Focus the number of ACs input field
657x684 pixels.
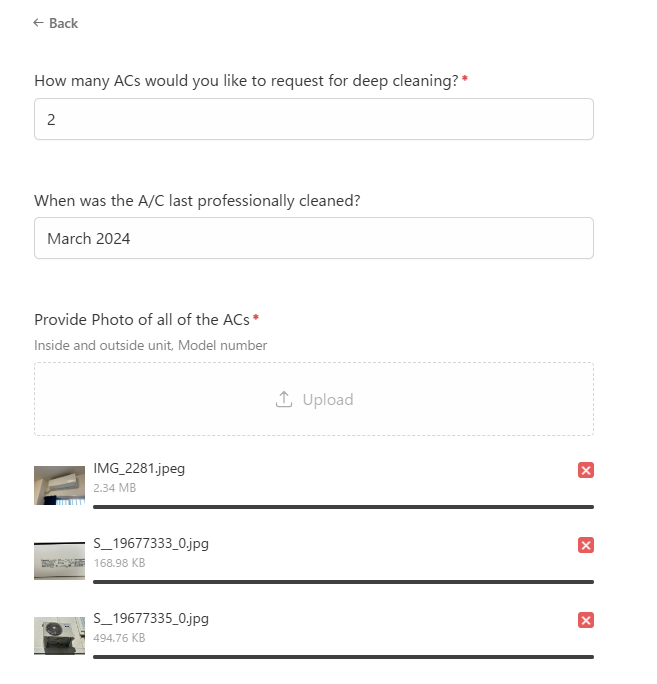pyautogui.click(x=313, y=119)
